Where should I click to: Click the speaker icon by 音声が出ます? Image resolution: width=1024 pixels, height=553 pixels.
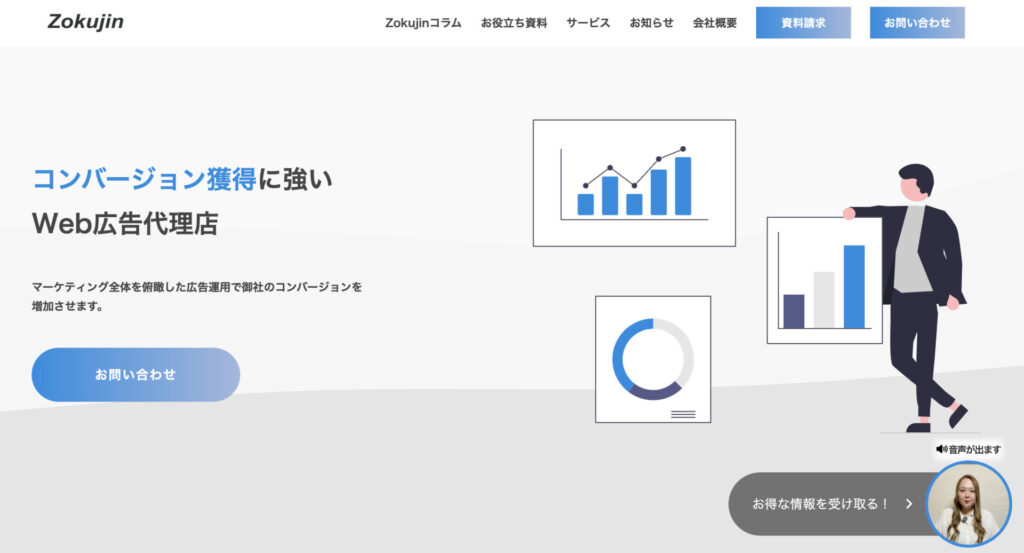(941, 450)
